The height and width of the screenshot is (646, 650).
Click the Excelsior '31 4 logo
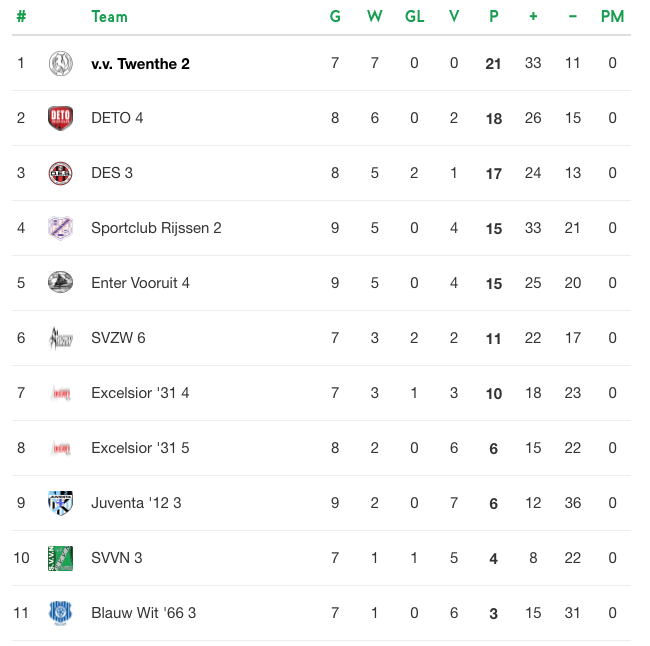click(x=61, y=393)
